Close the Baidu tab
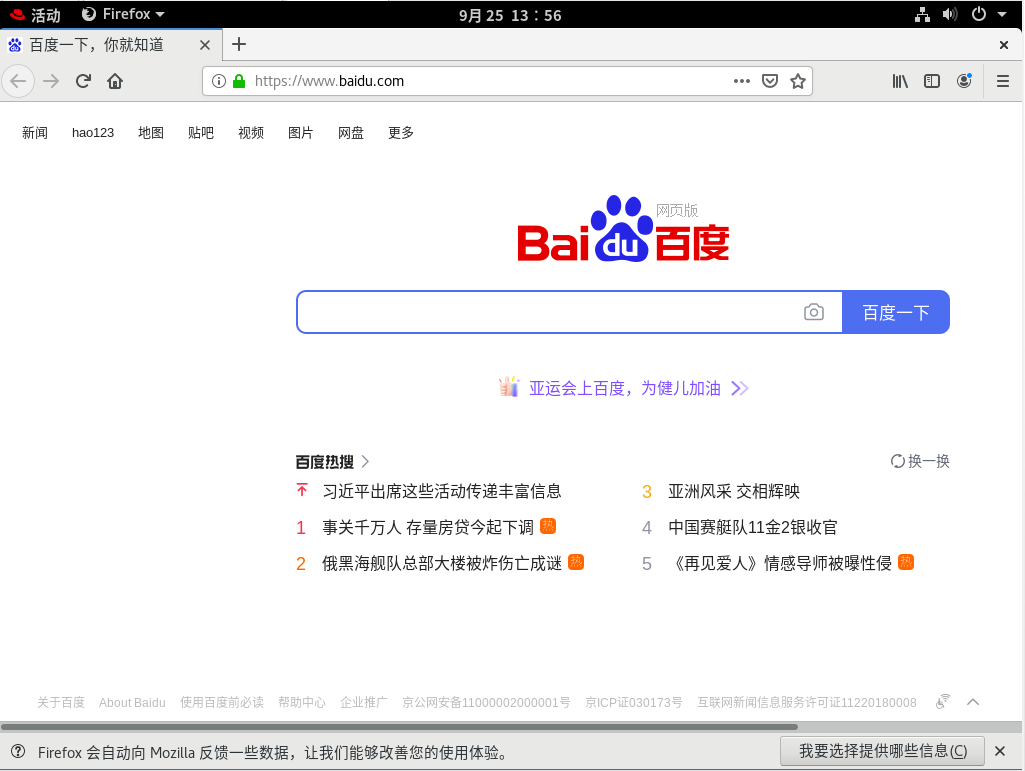Screen dimensions: 1025x771 tap(205, 45)
